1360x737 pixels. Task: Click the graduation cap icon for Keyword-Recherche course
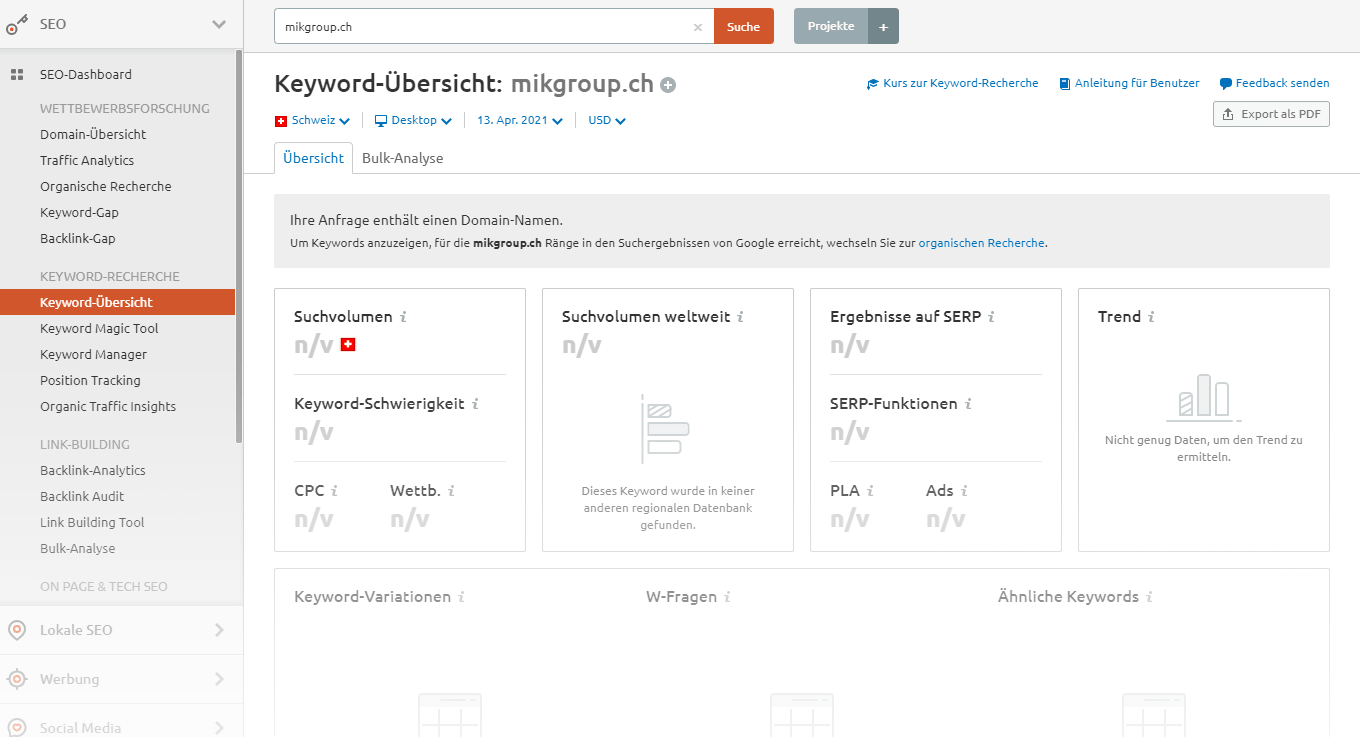click(x=872, y=84)
